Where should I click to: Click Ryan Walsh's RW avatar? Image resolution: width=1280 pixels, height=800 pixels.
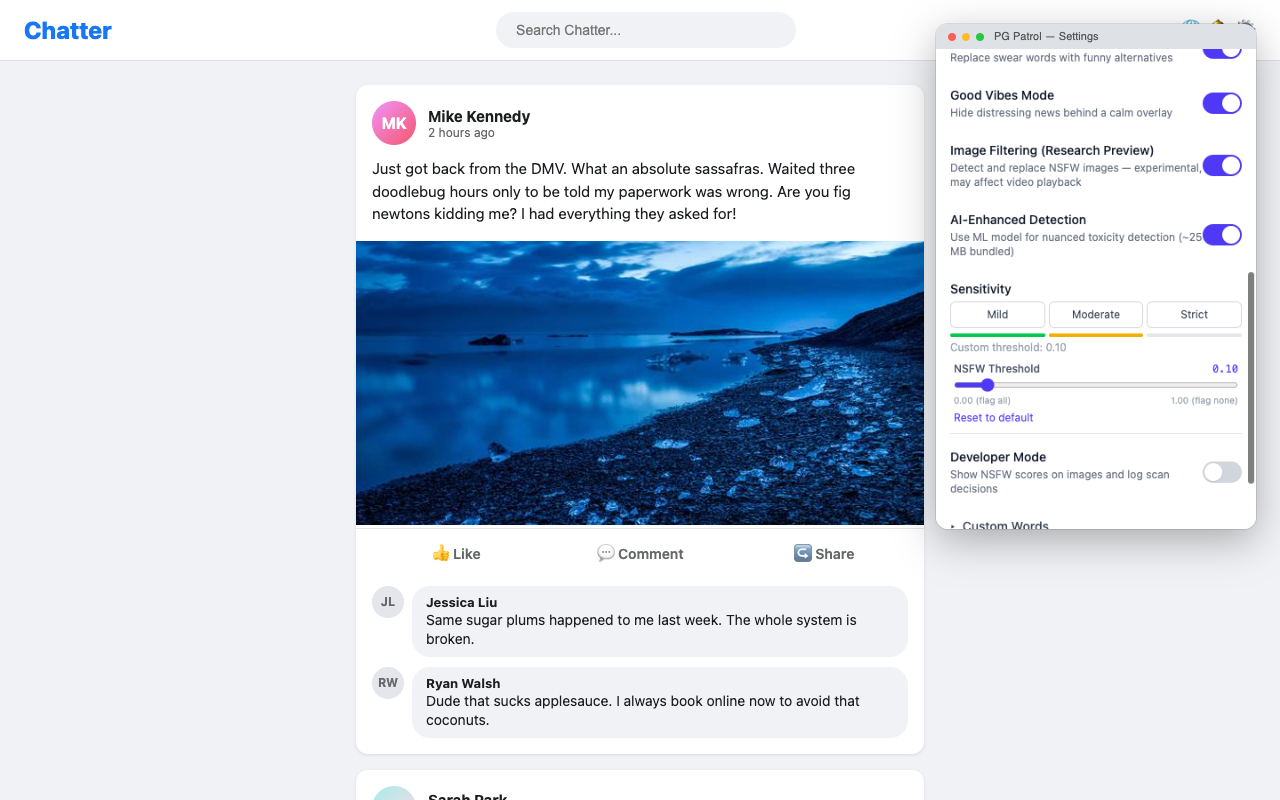tap(388, 683)
